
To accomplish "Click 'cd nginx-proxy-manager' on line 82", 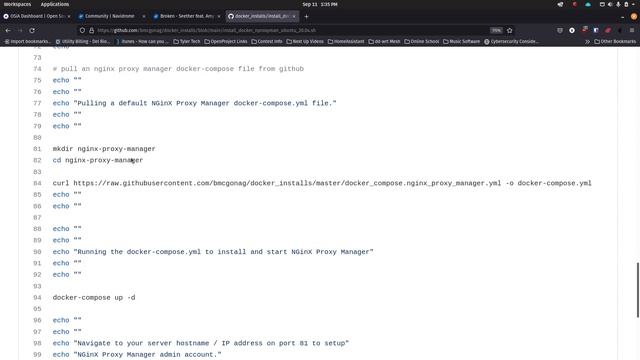I will pos(98,160).
